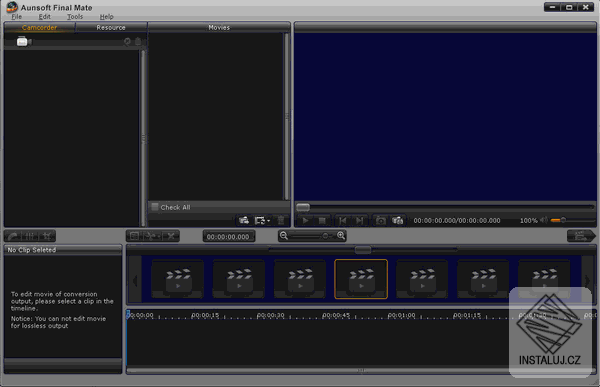Open the dropdown arrow next to scissors

158,237
